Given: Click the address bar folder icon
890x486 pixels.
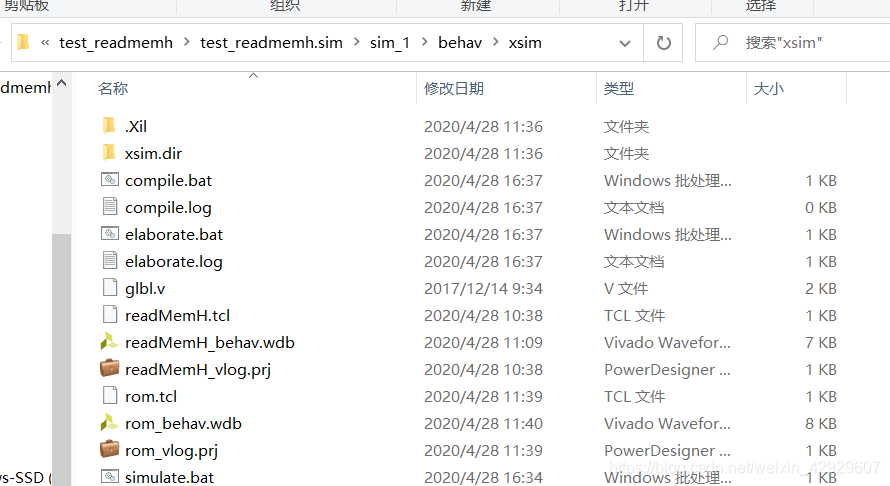Looking at the screenshot, I should click(x=23, y=43).
